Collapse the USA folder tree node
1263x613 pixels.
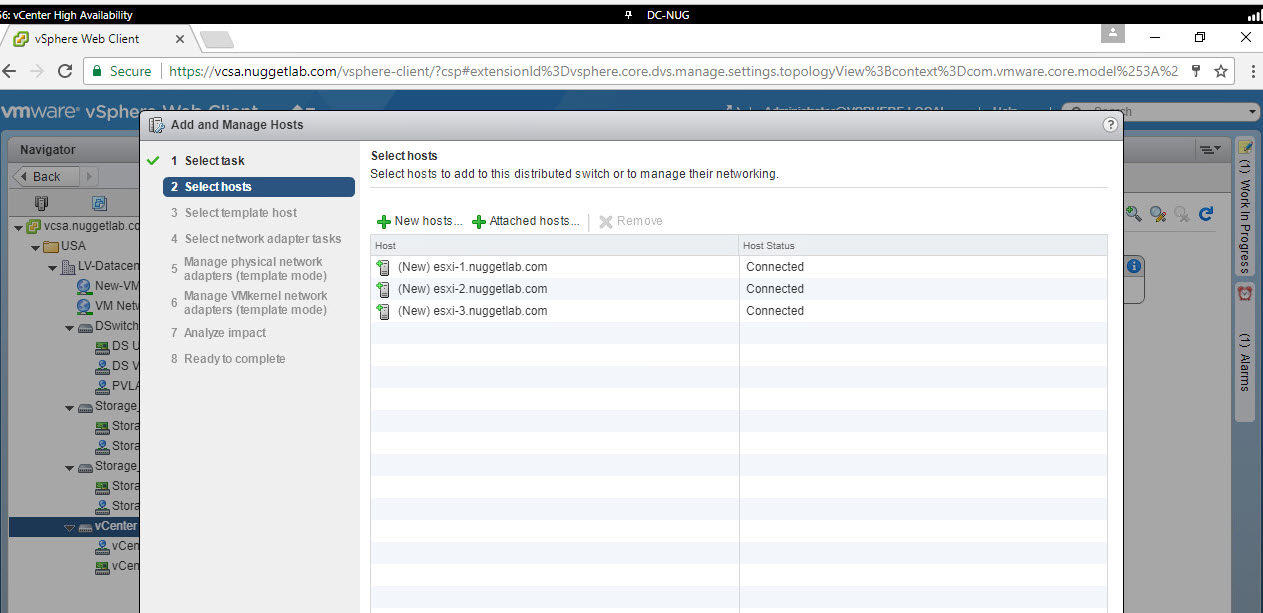[x=36, y=247]
